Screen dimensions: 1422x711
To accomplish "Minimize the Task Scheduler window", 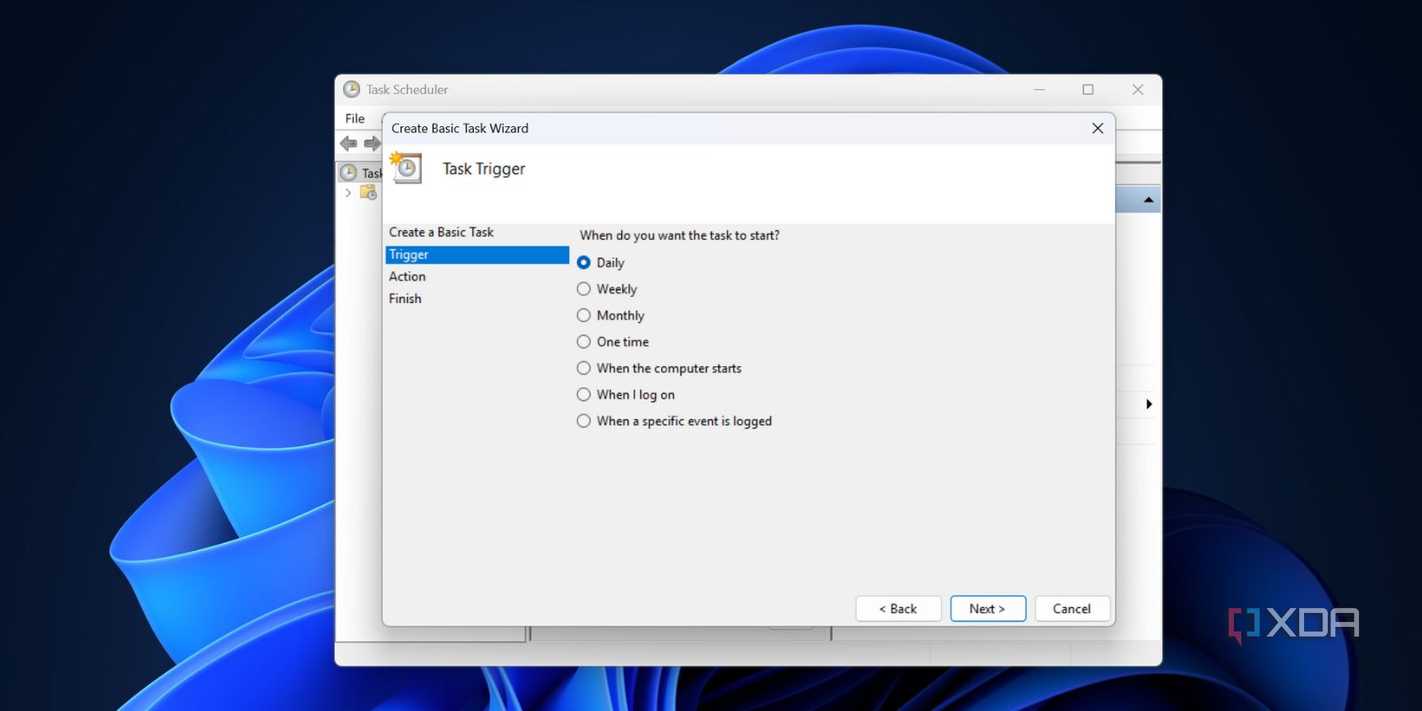I will pos(1040,89).
